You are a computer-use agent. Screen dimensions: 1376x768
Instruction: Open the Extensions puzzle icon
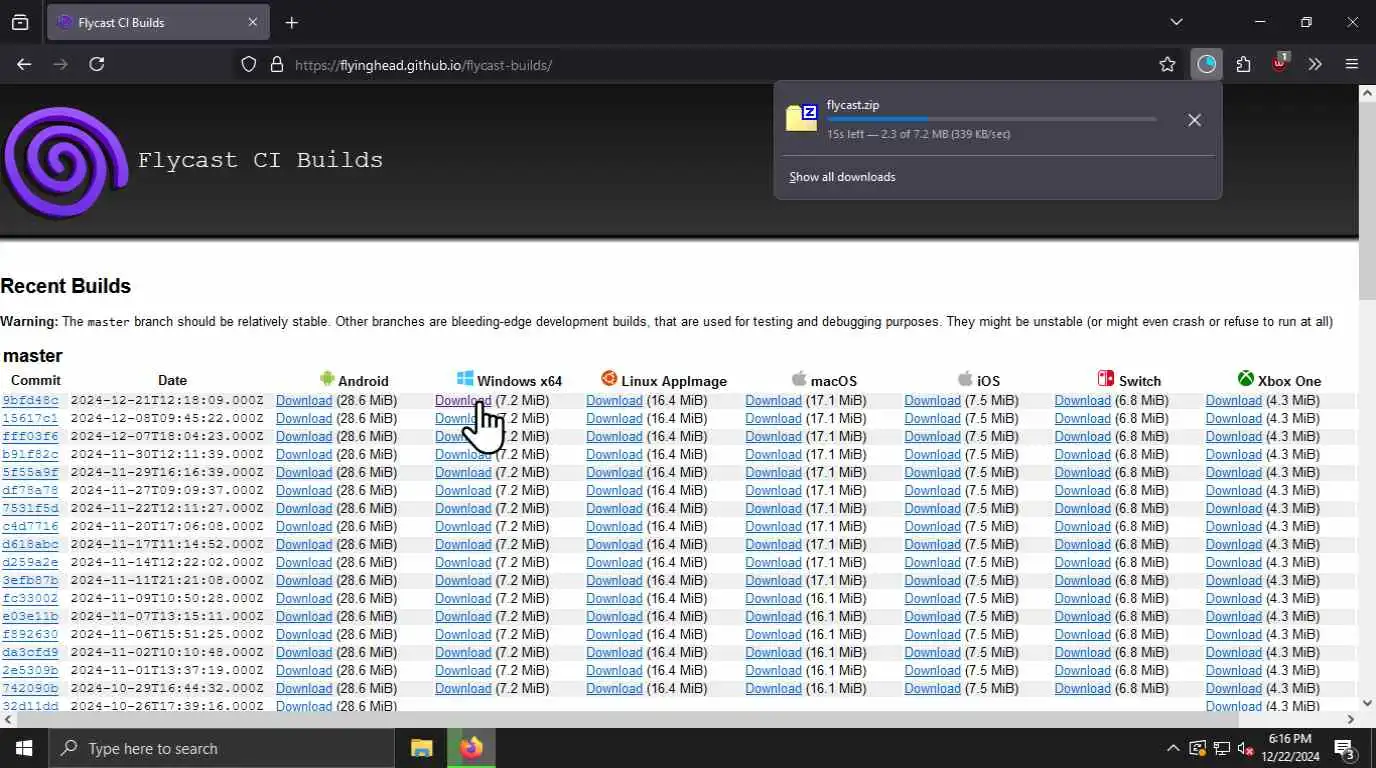pyautogui.click(x=1243, y=64)
